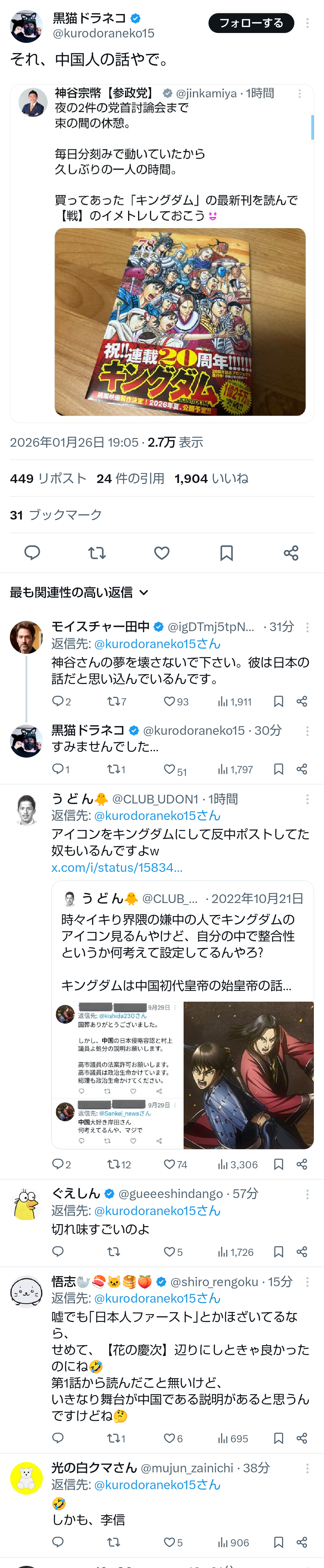Share 光の白クマさん's reply

(301, 1542)
